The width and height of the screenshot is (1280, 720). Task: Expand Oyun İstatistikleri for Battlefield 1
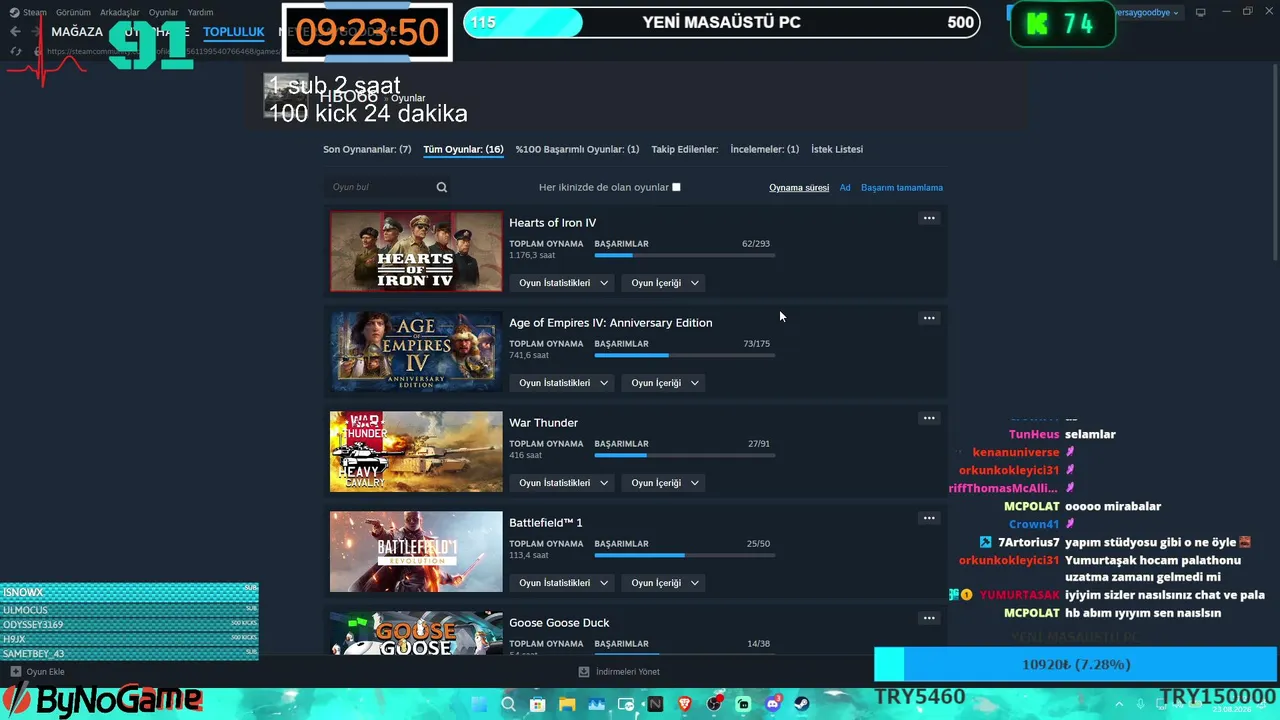click(561, 583)
